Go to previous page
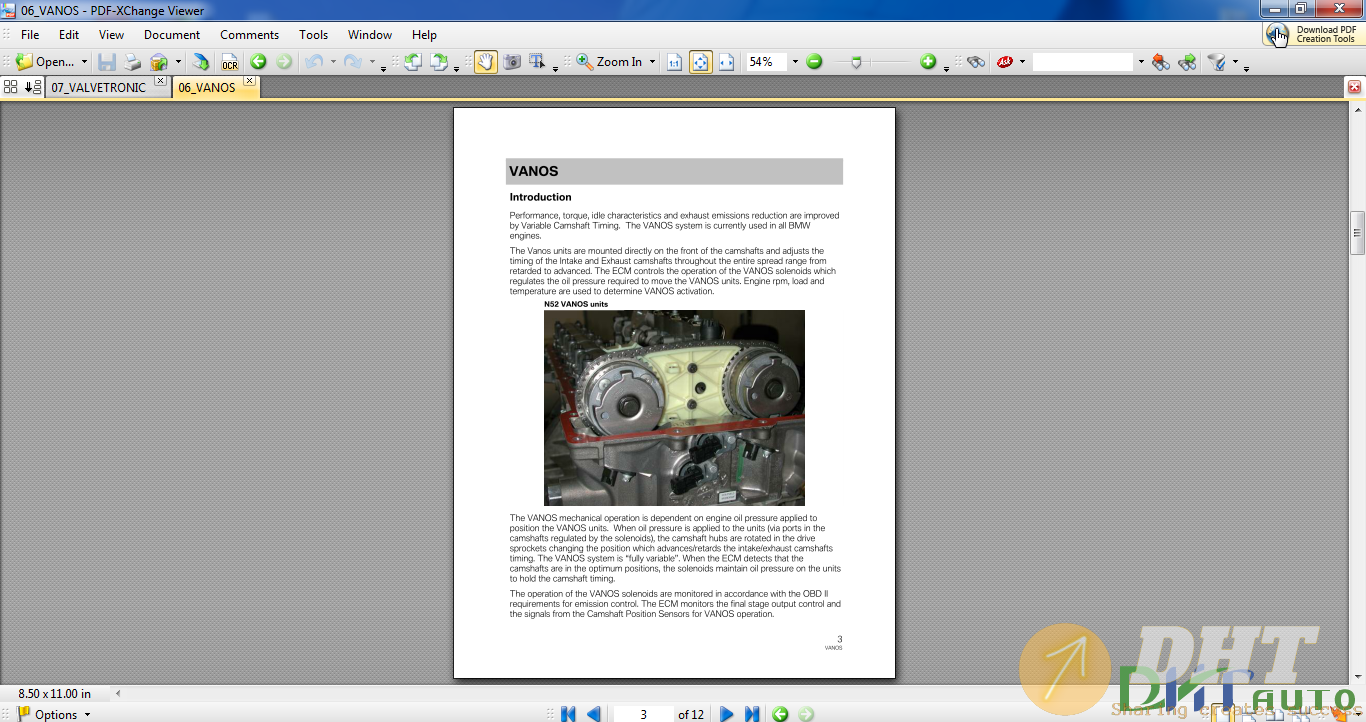1366x722 pixels. point(594,714)
